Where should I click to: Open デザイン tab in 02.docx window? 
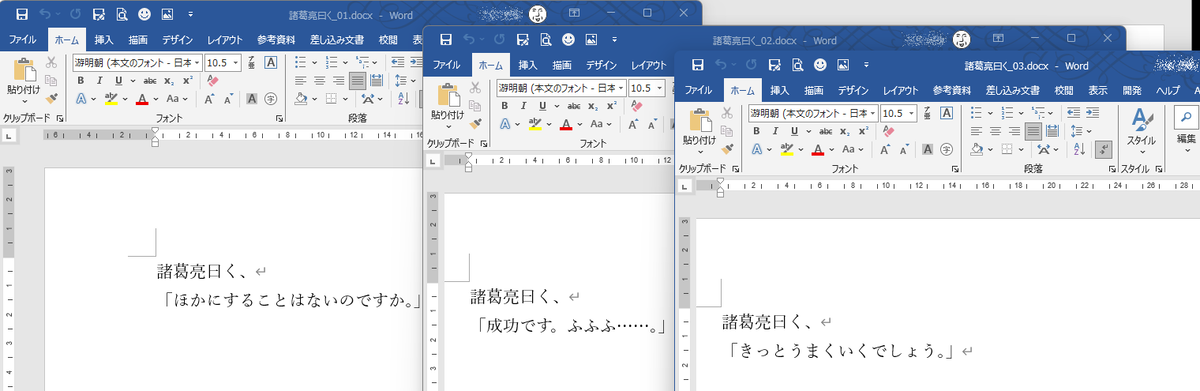point(602,66)
